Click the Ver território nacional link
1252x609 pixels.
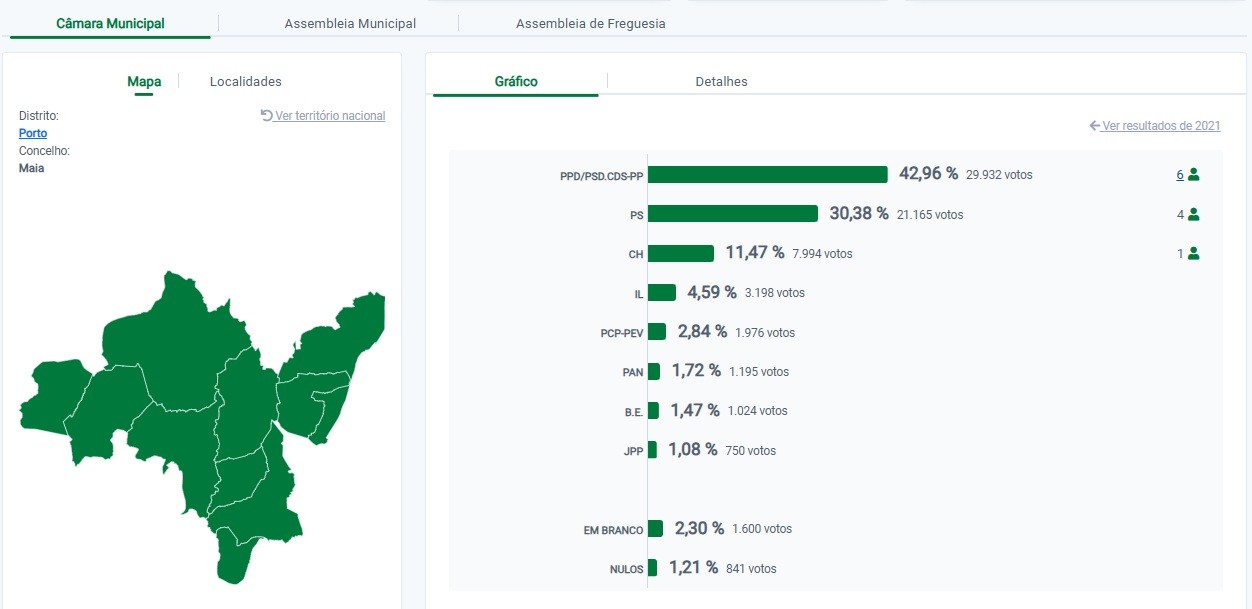(x=330, y=116)
